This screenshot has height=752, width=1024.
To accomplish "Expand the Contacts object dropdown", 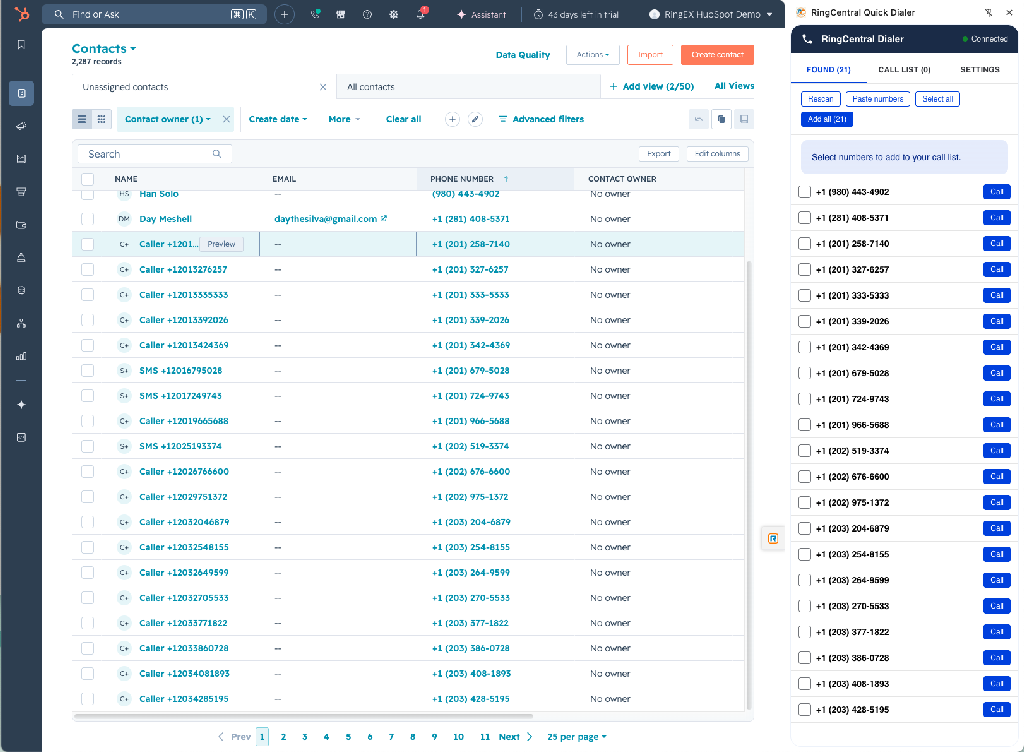I will tap(104, 49).
